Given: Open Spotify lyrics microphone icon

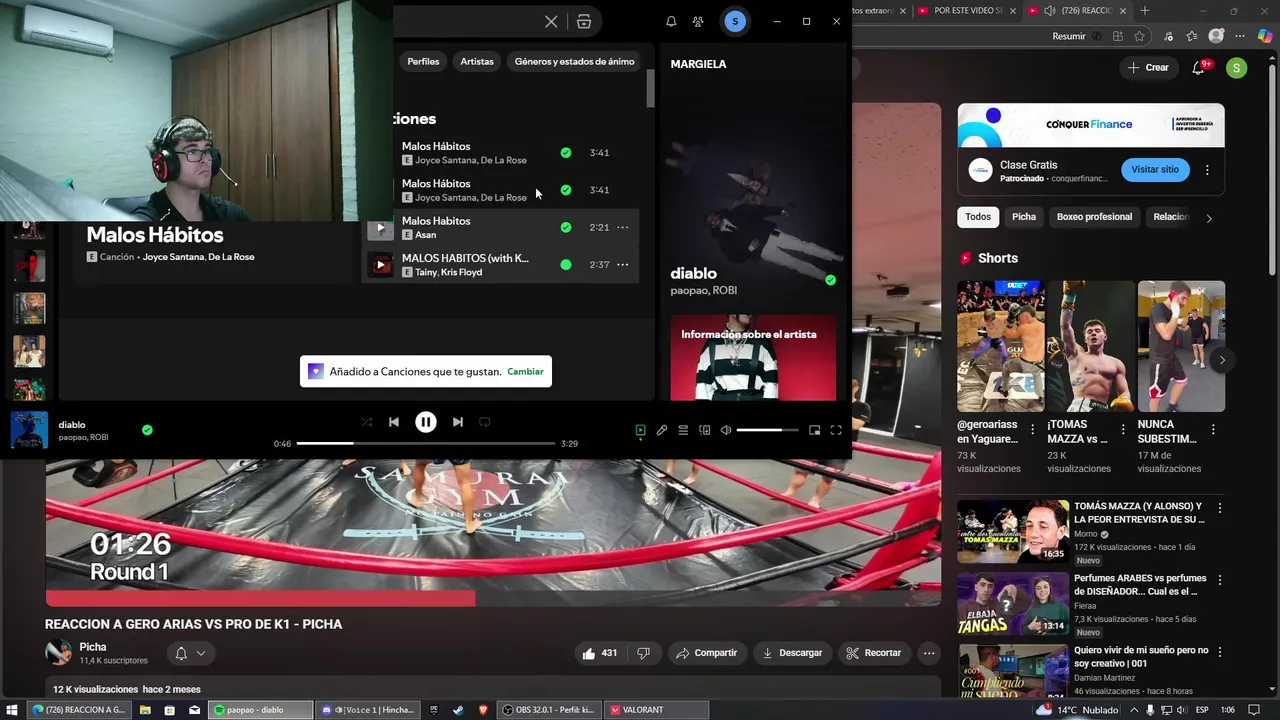Looking at the screenshot, I should pos(662,430).
